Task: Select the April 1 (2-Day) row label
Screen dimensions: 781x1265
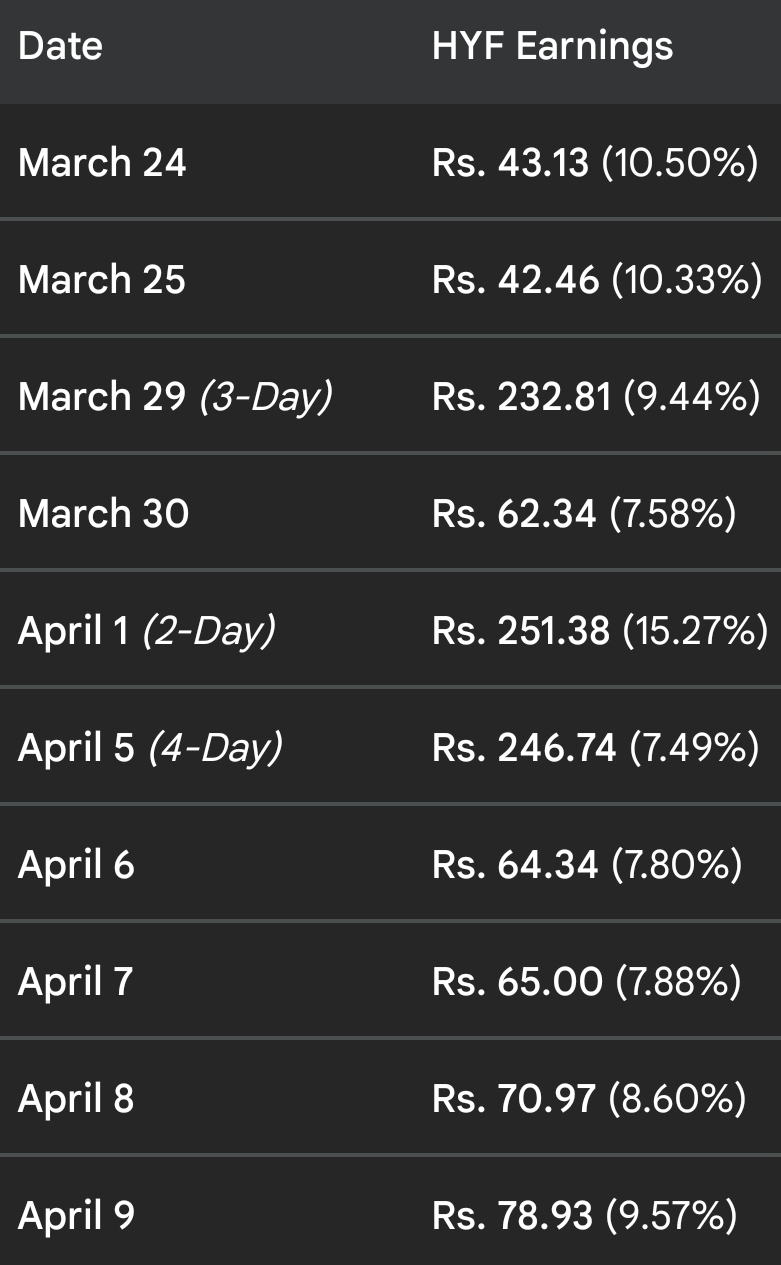Action: pyautogui.click(x=147, y=630)
